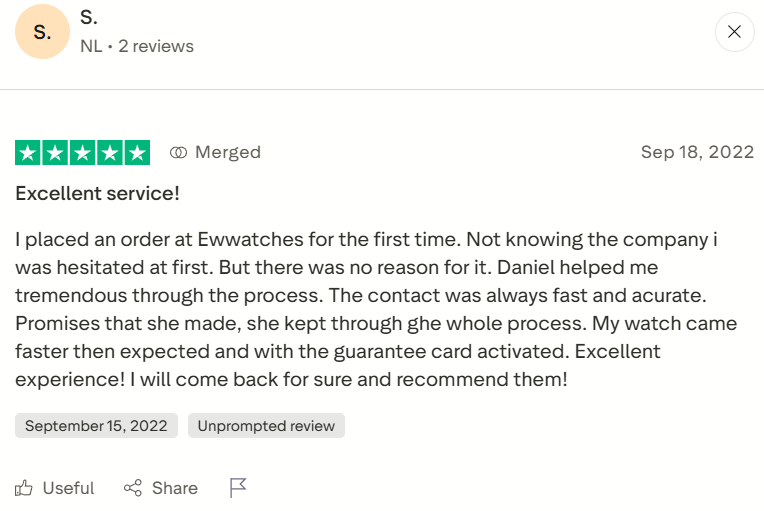
Task: Open the 'Excellent service!' review title
Action: 97,193
